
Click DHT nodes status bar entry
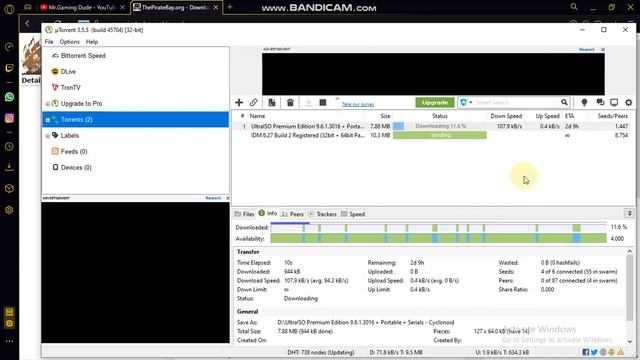point(321,352)
